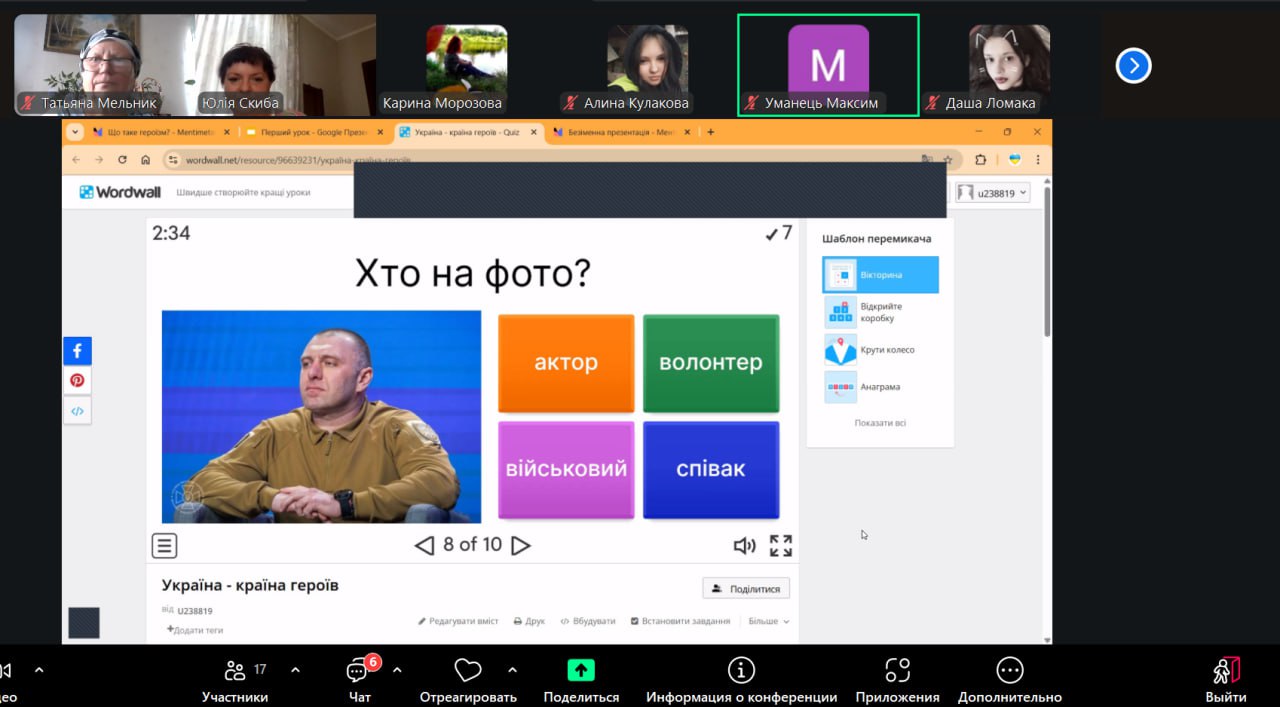The width and height of the screenshot is (1280, 707).
Task: Enter fullscreen mode for the quiz
Action: pyautogui.click(x=781, y=545)
